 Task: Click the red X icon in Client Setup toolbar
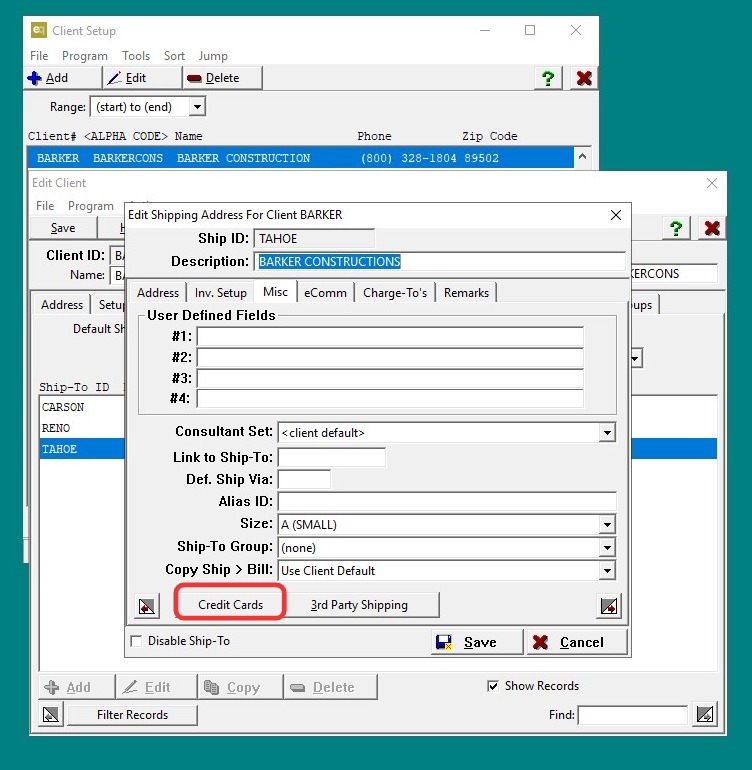(x=584, y=78)
